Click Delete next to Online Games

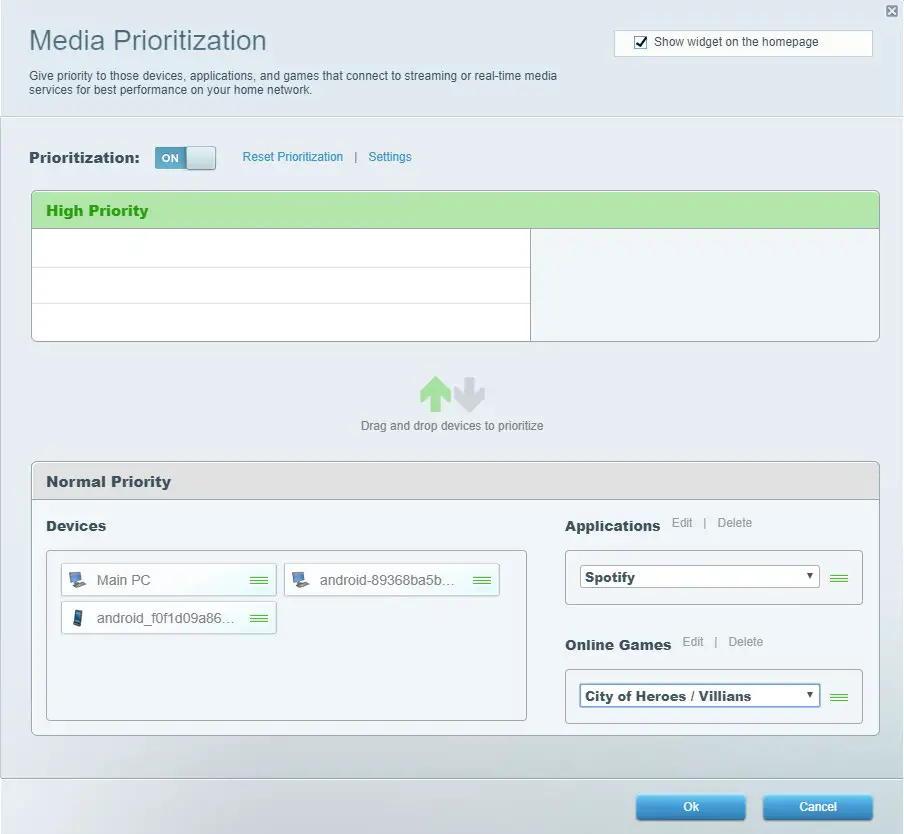click(x=746, y=642)
